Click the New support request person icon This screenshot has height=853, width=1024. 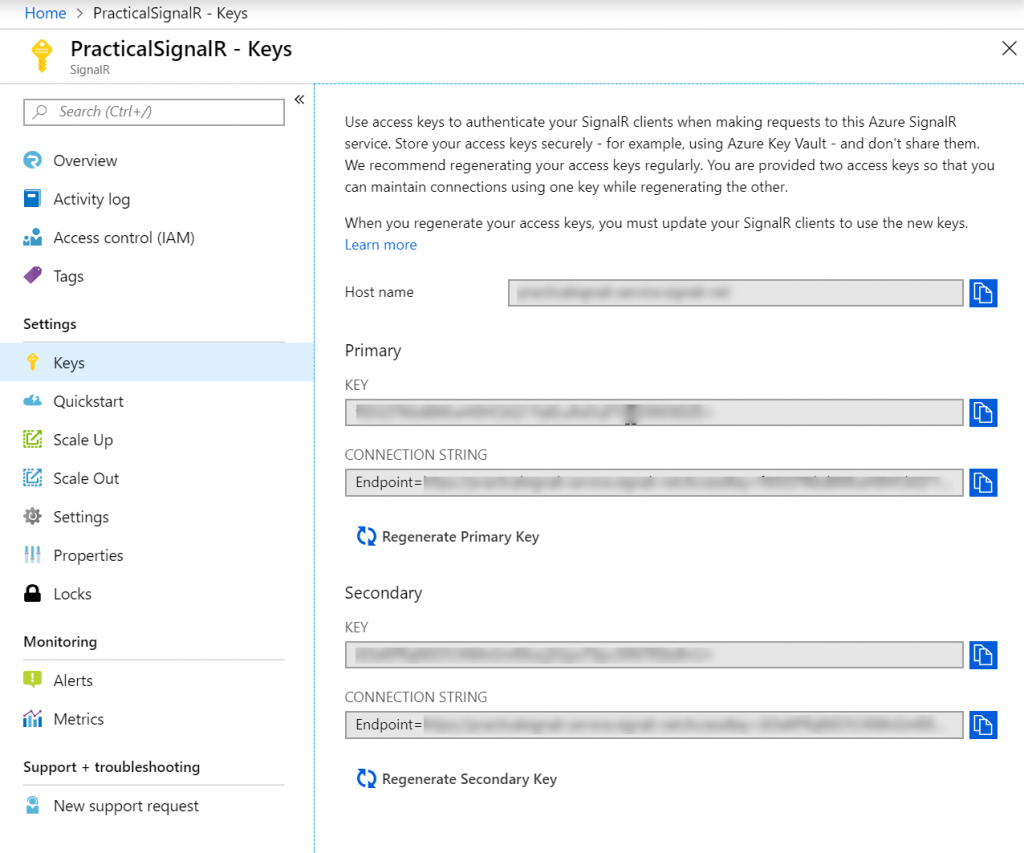pos(33,805)
